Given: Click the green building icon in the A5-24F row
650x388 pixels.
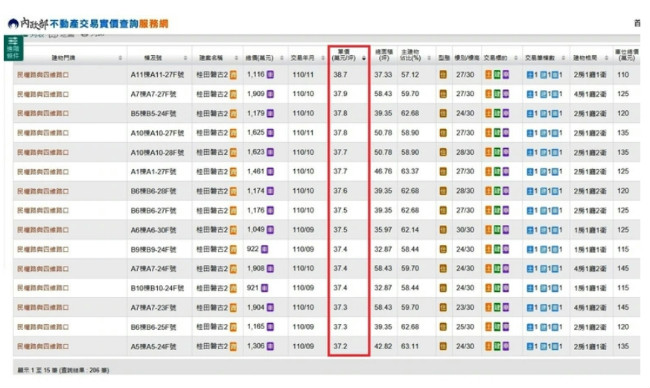Looking at the screenshot, I should (497, 346).
